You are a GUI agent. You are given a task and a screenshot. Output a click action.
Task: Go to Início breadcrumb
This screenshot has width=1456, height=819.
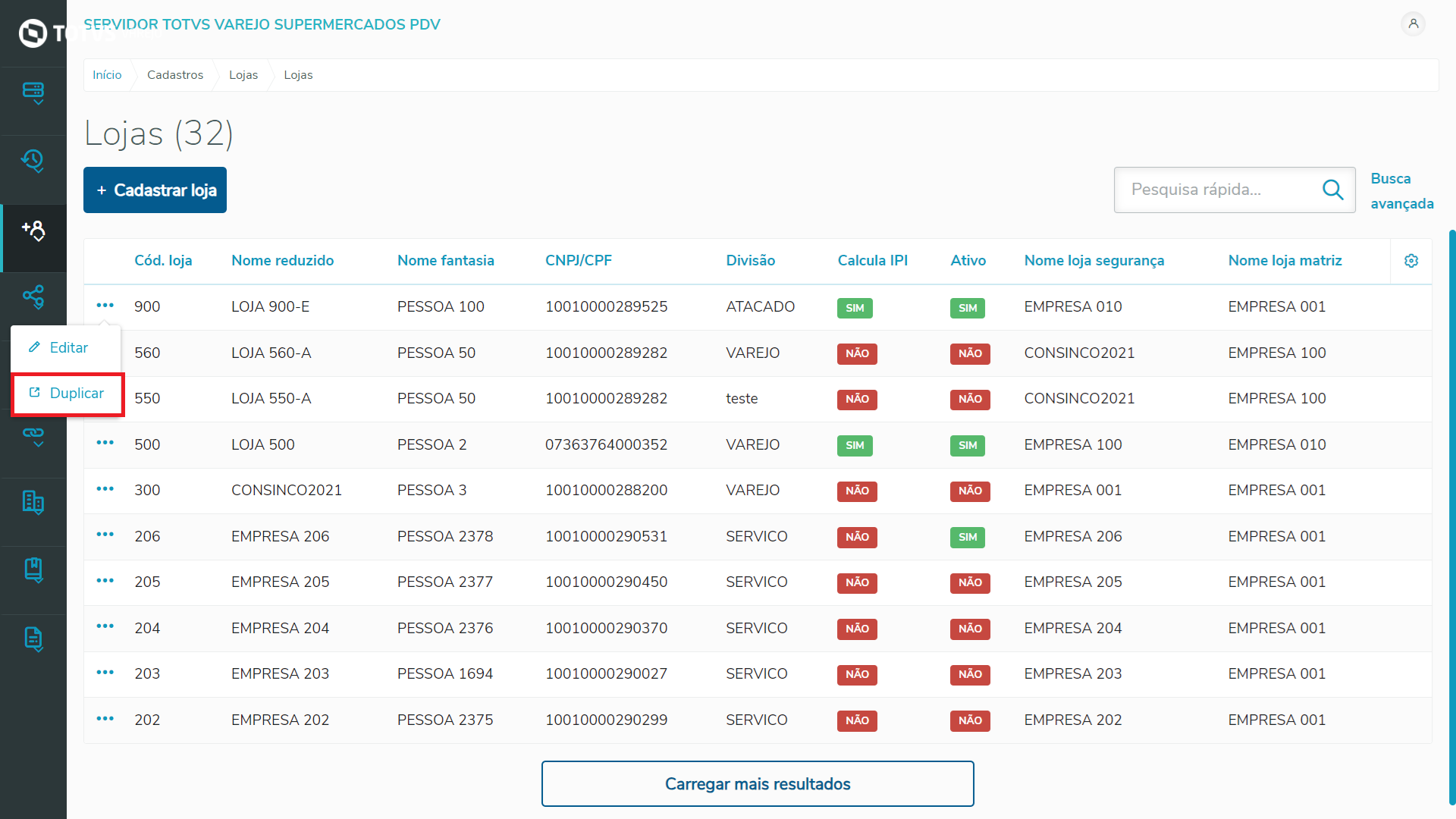click(107, 75)
